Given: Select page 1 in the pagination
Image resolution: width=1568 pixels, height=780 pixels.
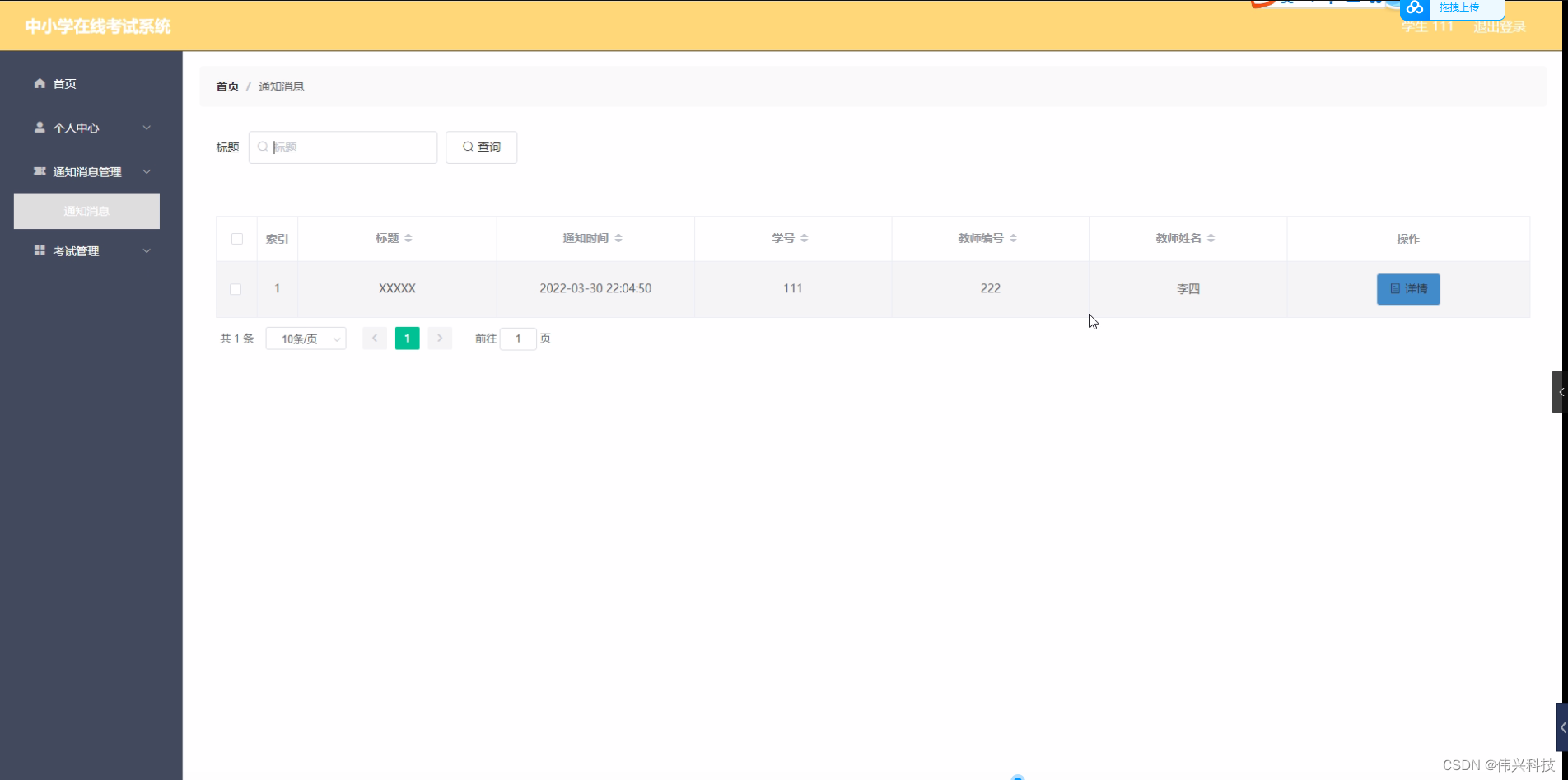Looking at the screenshot, I should pos(407,338).
